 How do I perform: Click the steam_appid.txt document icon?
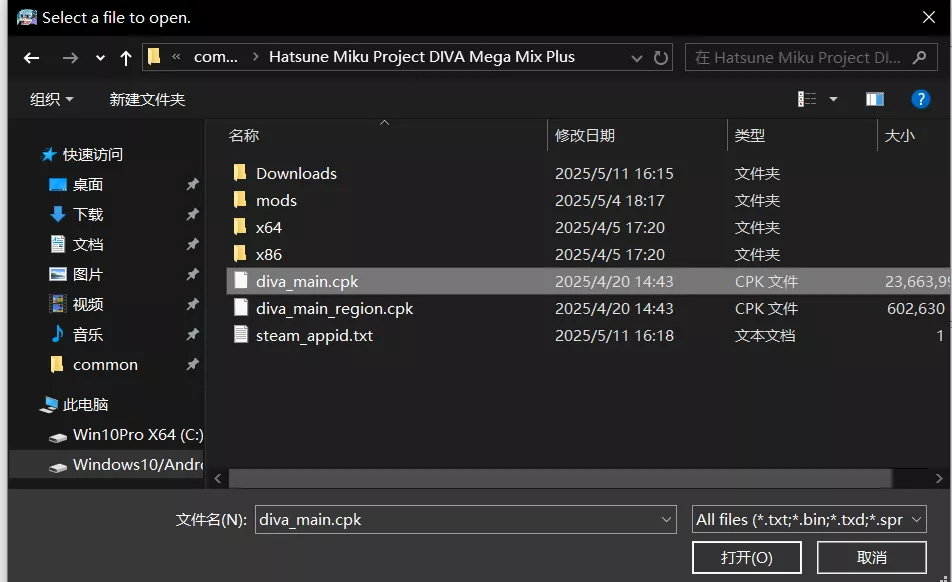click(241, 335)
